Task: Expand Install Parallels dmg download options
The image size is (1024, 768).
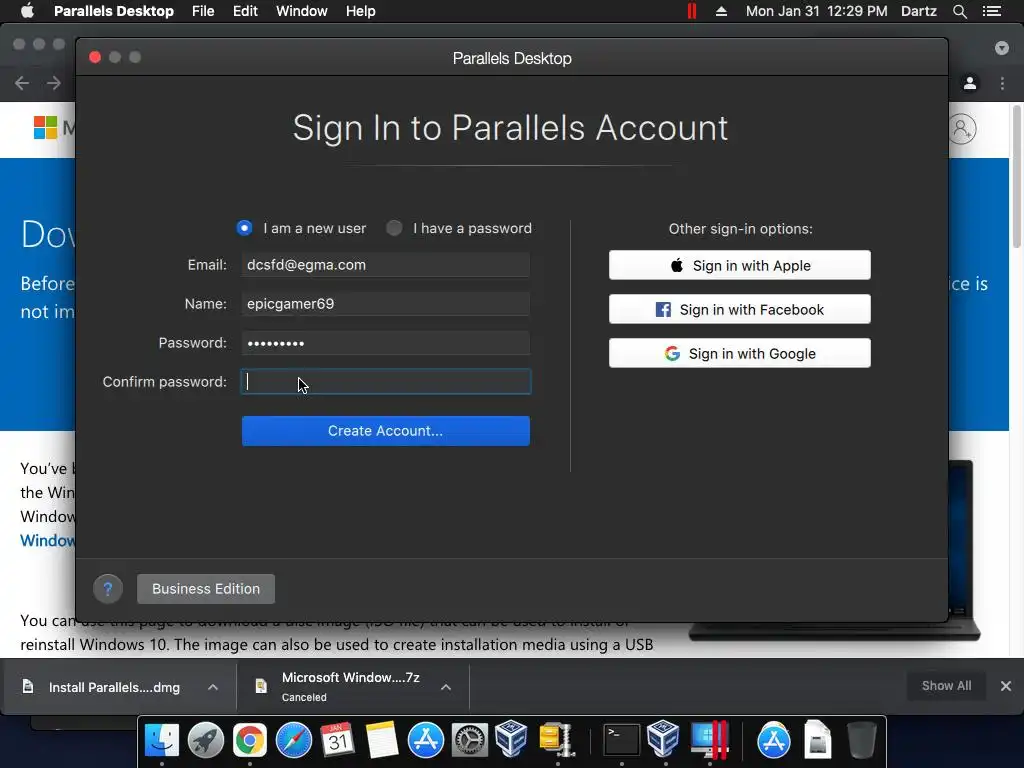Action: pyautogui.click(x=213, y=687)
